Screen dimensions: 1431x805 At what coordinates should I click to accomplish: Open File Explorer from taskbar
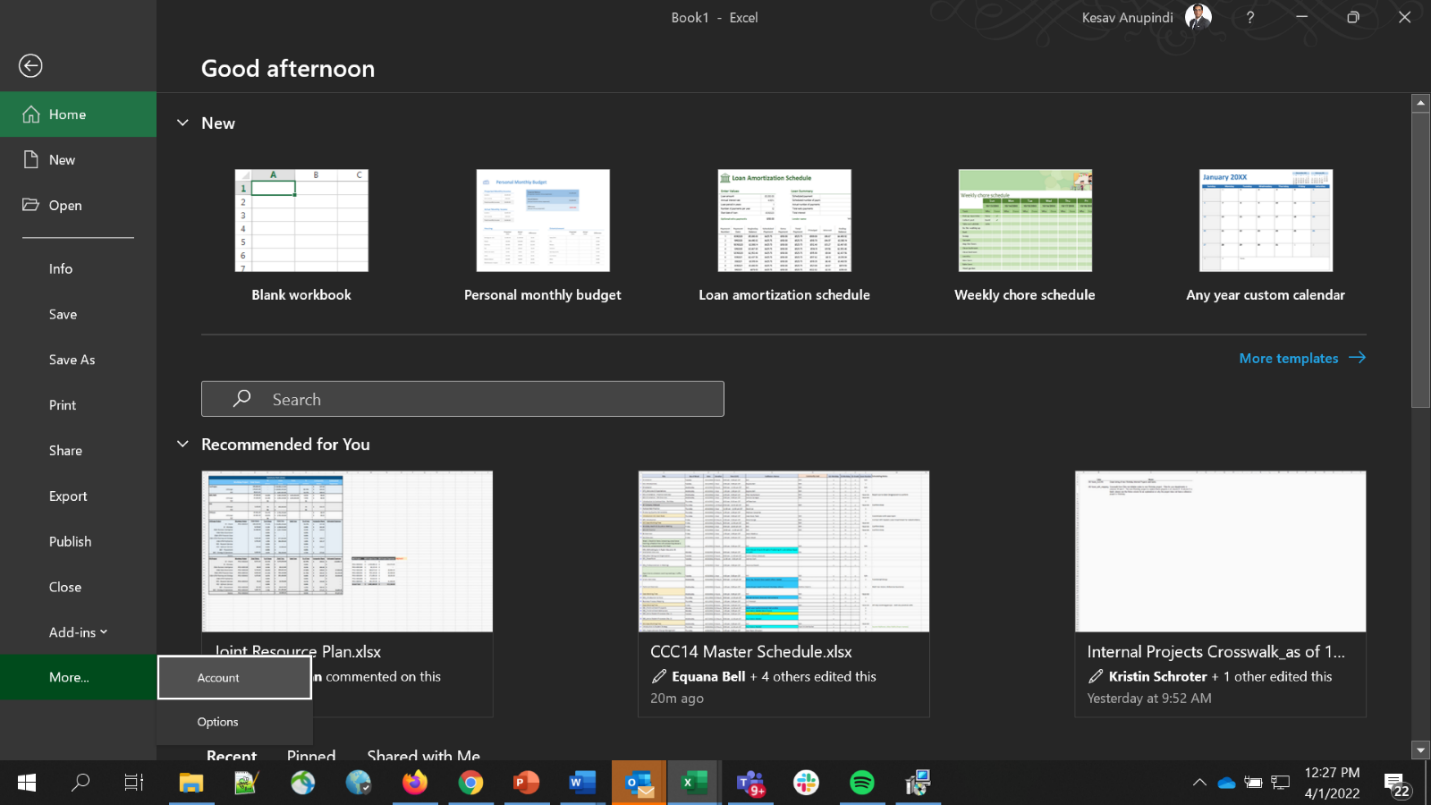pyautogui.click(x=190, y=783)
